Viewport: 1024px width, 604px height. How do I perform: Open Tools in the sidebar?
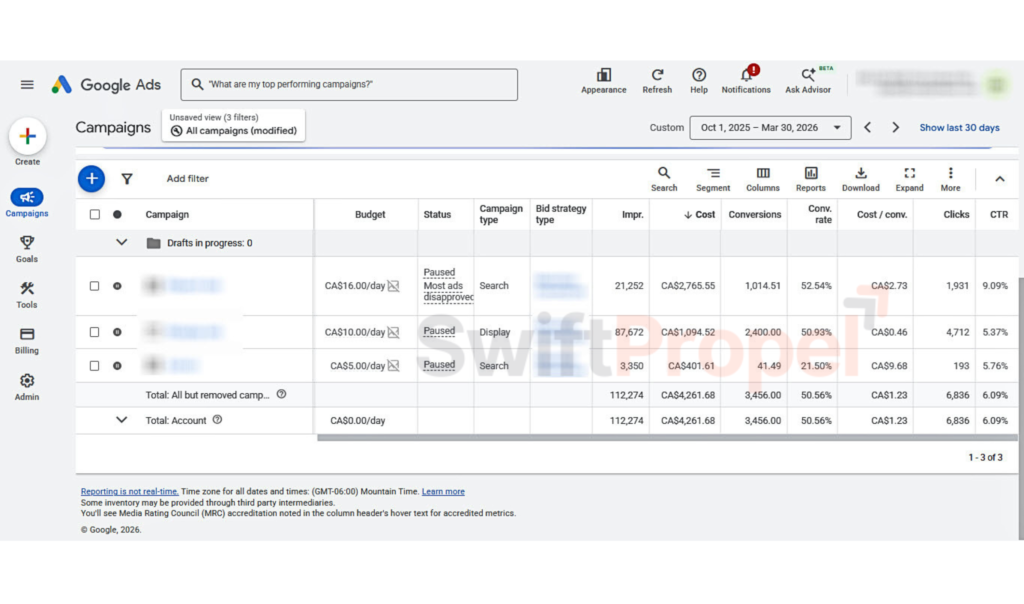(x=27, y=294)
